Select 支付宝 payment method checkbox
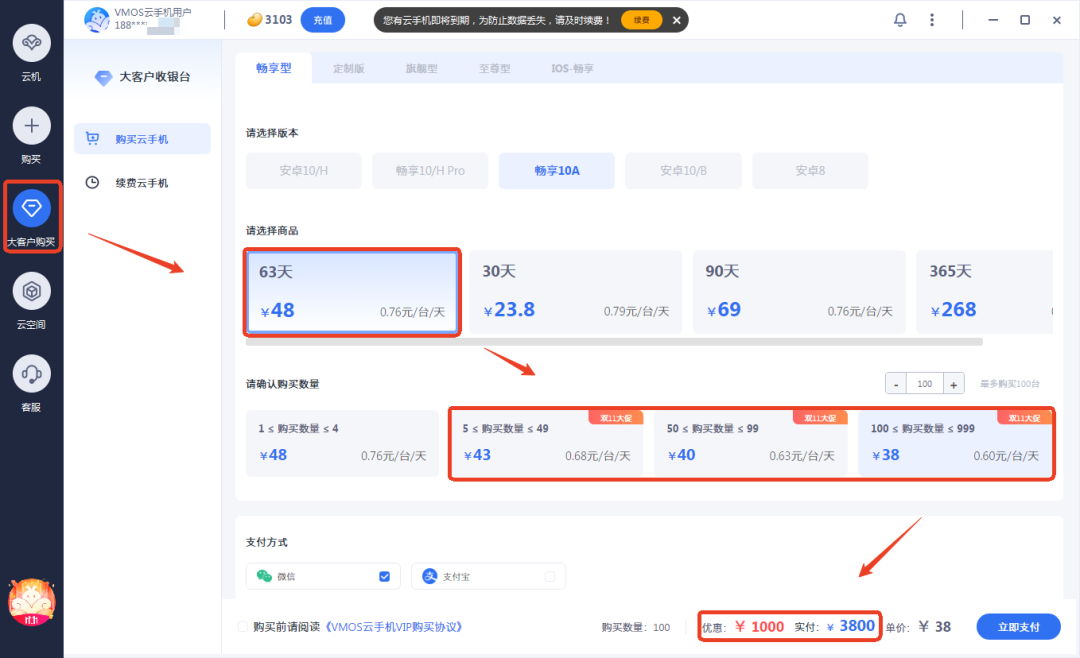Screen dimensions: 1080x658 click(549, 576)
